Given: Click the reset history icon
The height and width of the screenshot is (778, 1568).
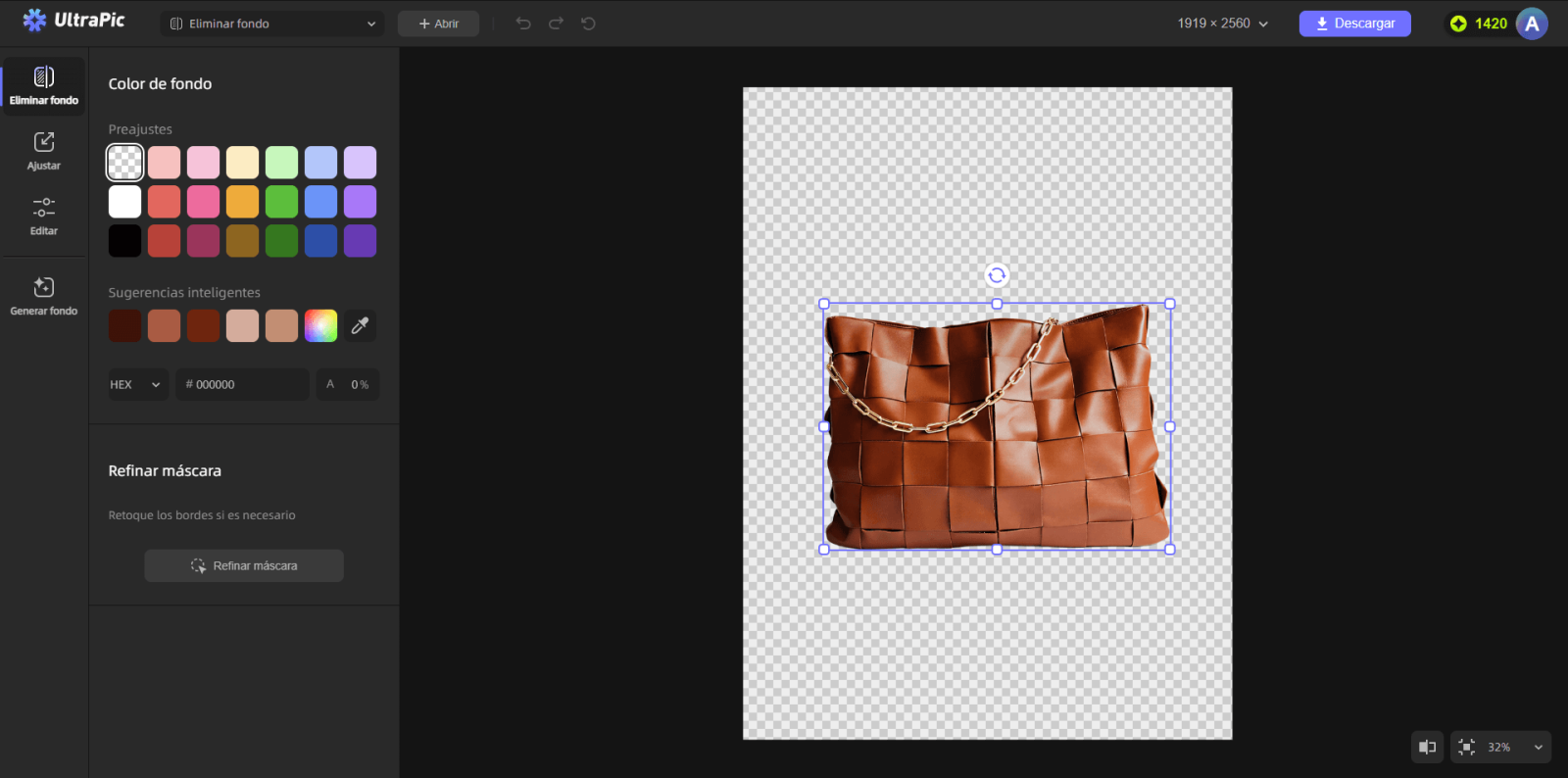Looking at the screenshot, I should (588, 24).
